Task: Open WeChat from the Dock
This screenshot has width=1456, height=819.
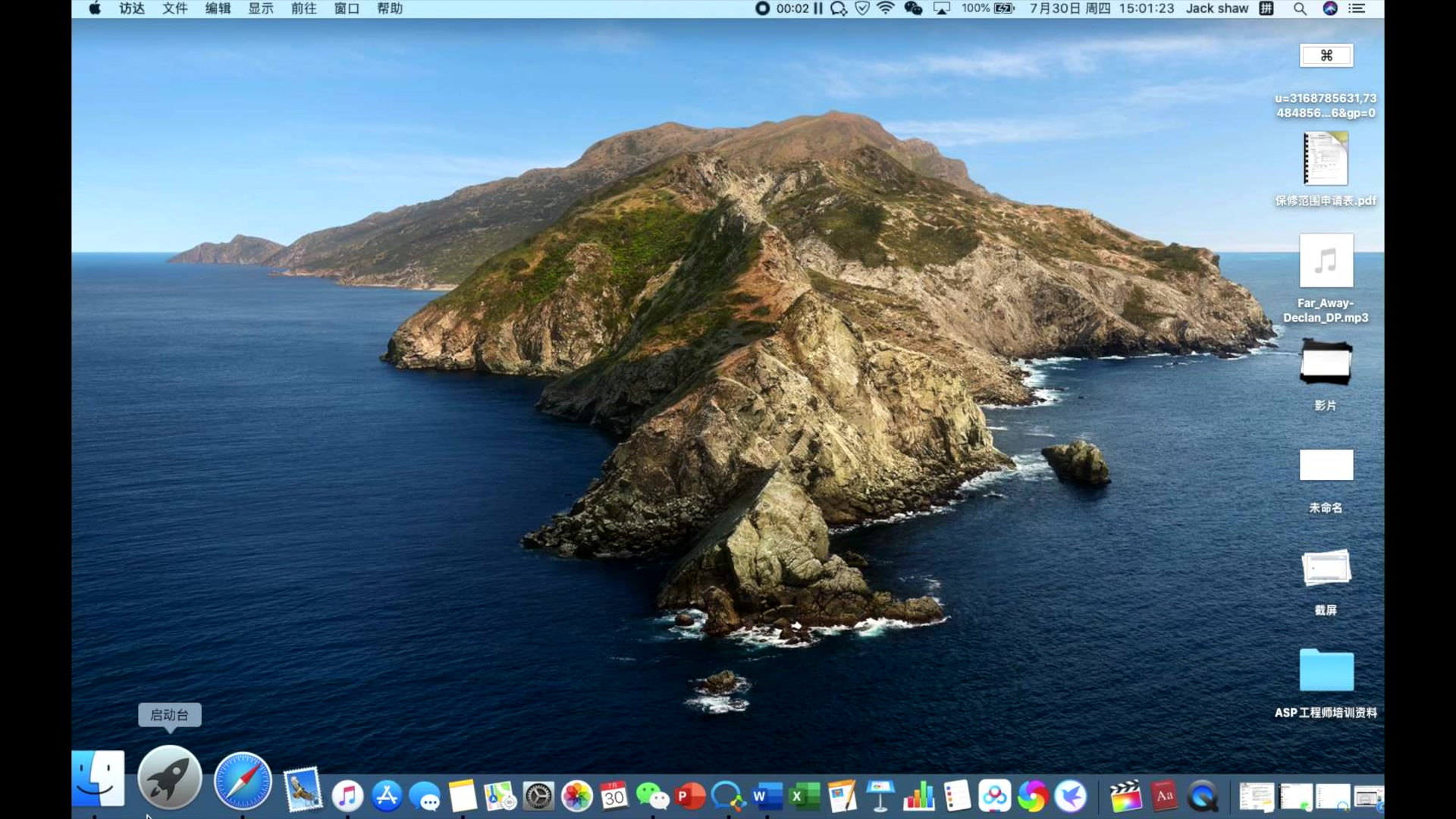Action: pyautogui.click(x=652, y=796)
